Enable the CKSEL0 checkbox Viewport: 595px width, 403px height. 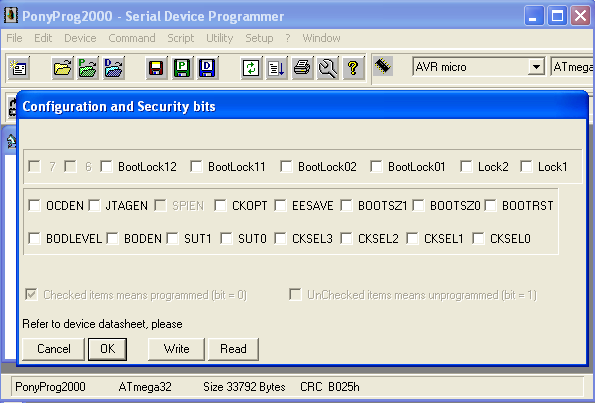coord(478,238)
